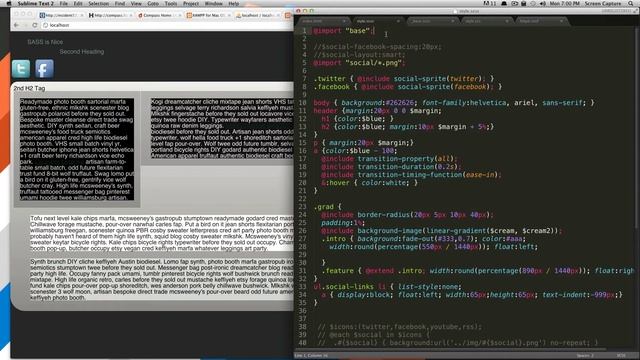Screen dimensions: 640x360
Task: Close the XAMPP for Mac browser tab
Action: [228, 15]
